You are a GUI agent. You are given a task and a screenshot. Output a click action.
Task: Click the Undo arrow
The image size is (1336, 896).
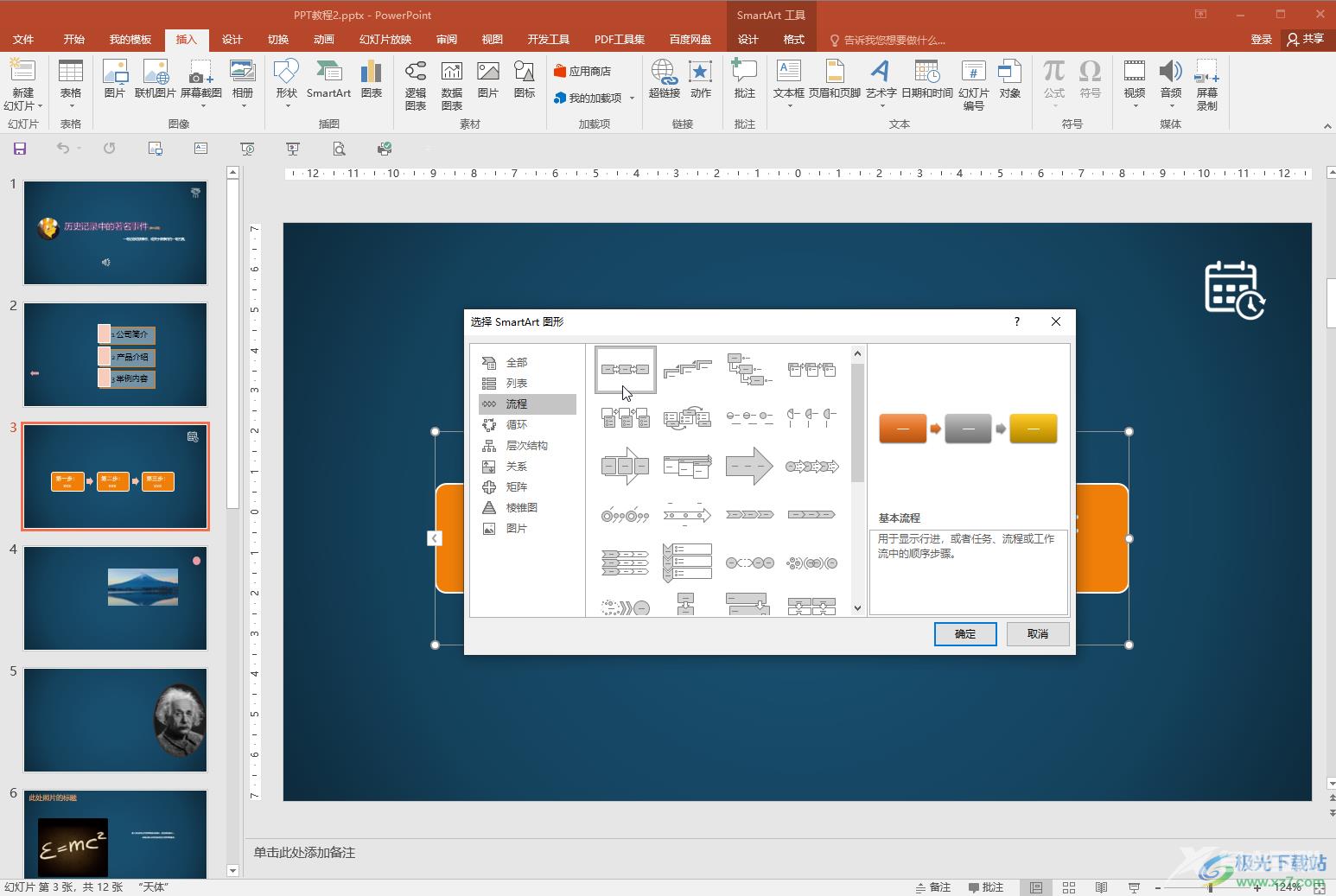click(x=62, y=149)
